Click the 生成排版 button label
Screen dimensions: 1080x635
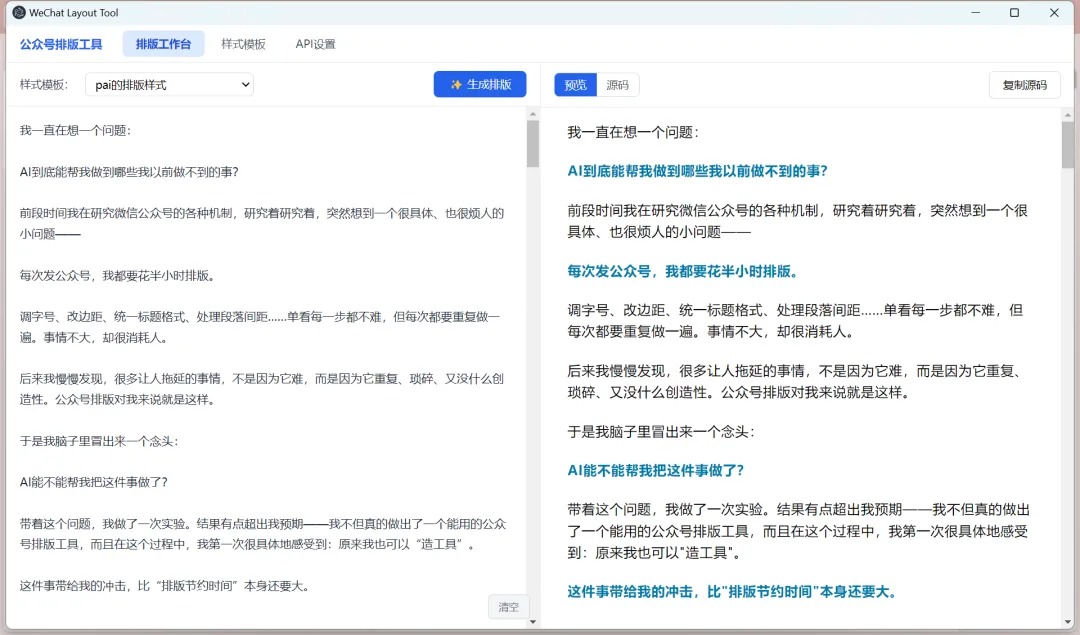pos(489,85)
